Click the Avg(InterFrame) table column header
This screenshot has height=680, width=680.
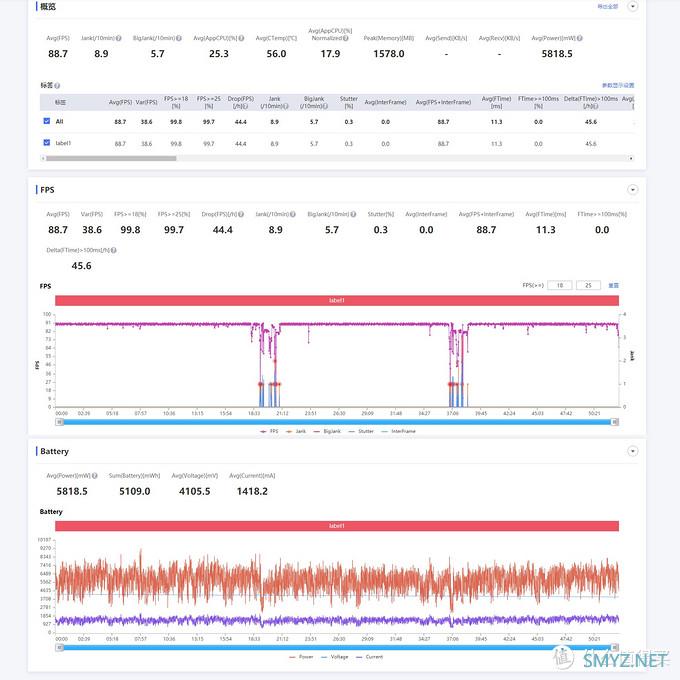pyautogui.click(x=386, y=102)
